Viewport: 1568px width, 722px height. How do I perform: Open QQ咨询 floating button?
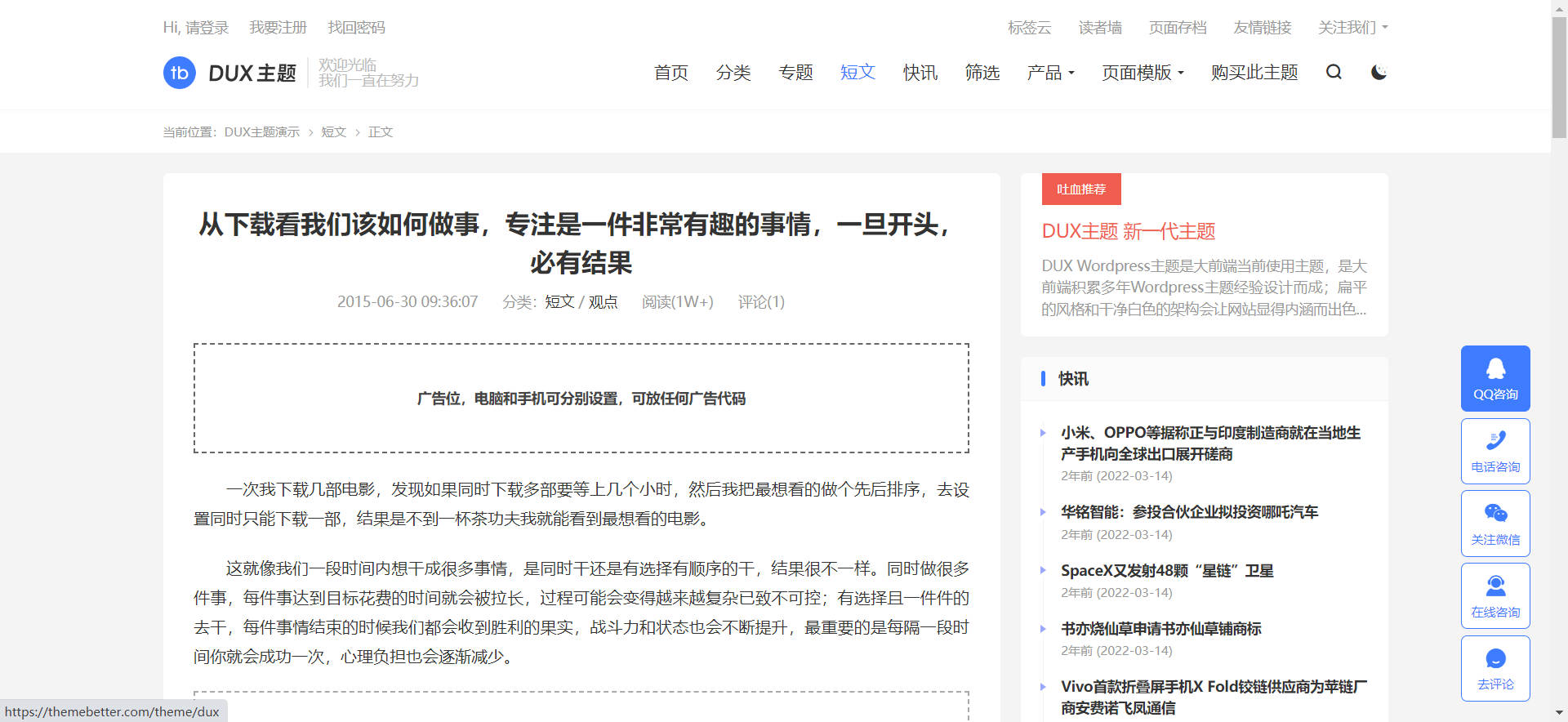tap(1495, 378)
